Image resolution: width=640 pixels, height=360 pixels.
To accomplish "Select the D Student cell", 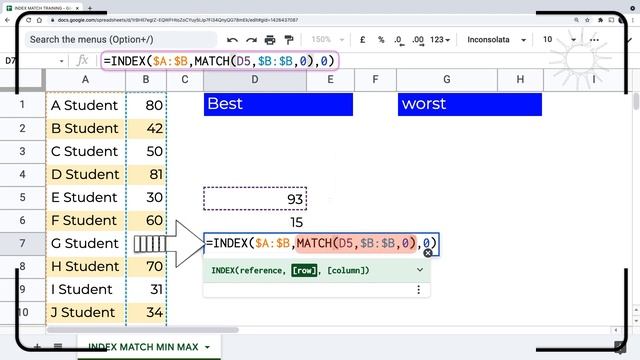I will pyautogui.click(x=85, y=174).
